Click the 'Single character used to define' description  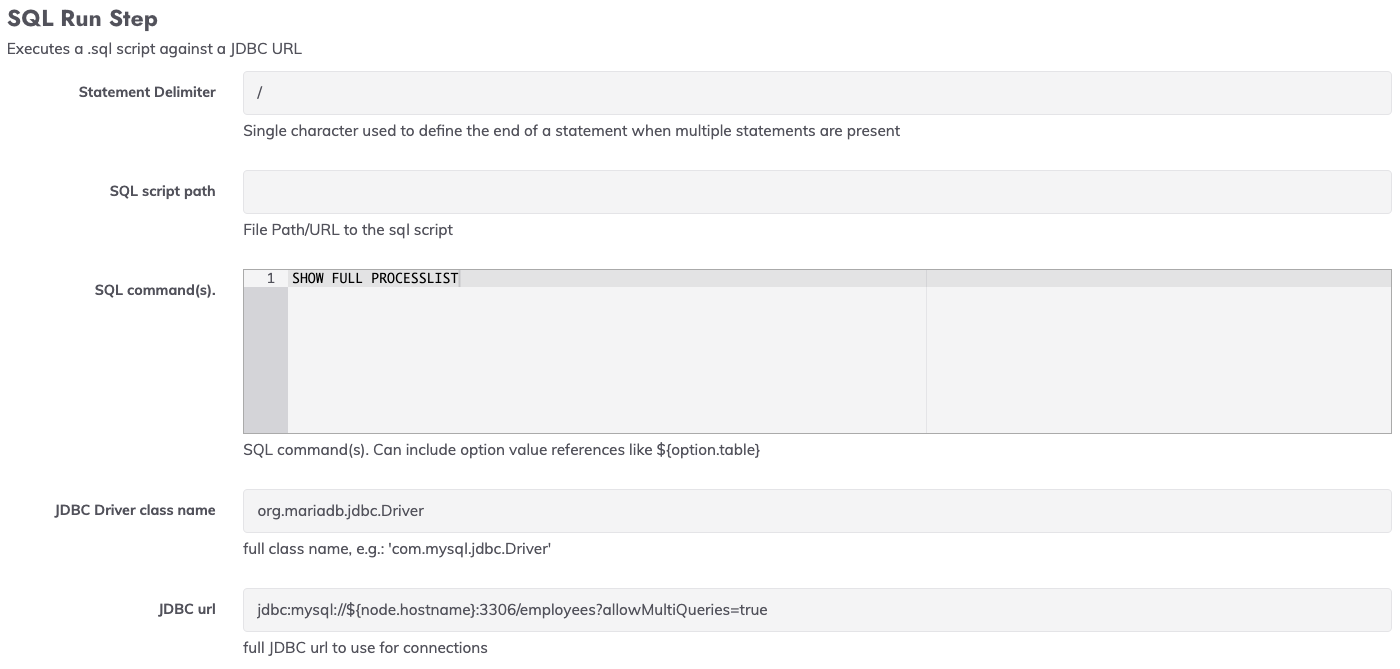571,130
